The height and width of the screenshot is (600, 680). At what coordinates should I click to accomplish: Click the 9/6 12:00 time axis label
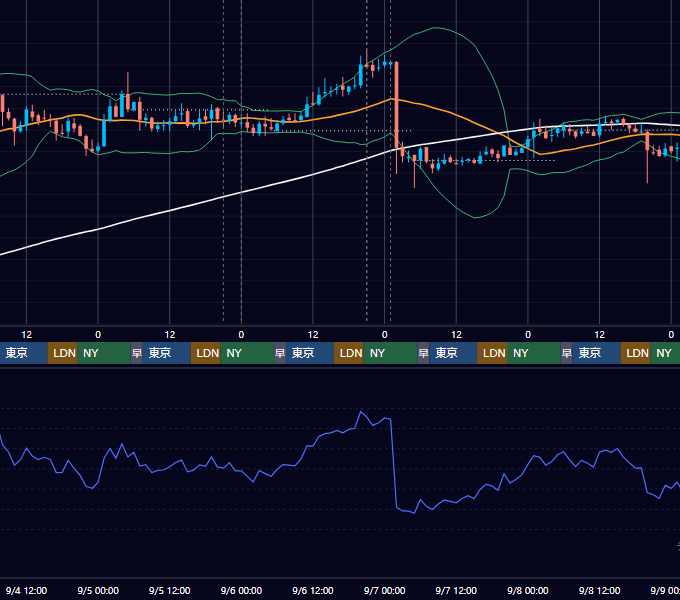pos(313,590)
